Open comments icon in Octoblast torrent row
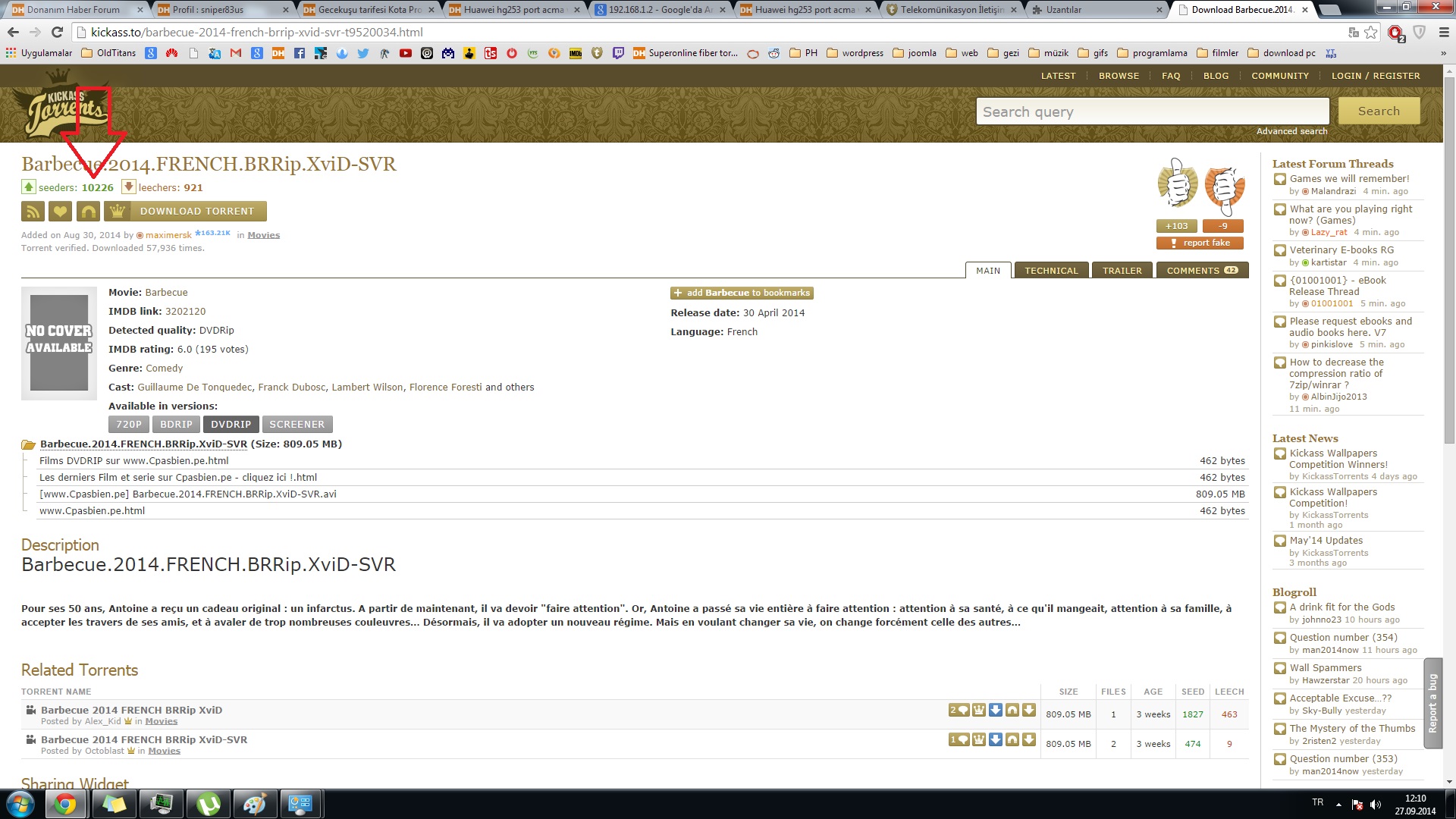Screen dimensions: 1456x819 click(x=959, y=740)
